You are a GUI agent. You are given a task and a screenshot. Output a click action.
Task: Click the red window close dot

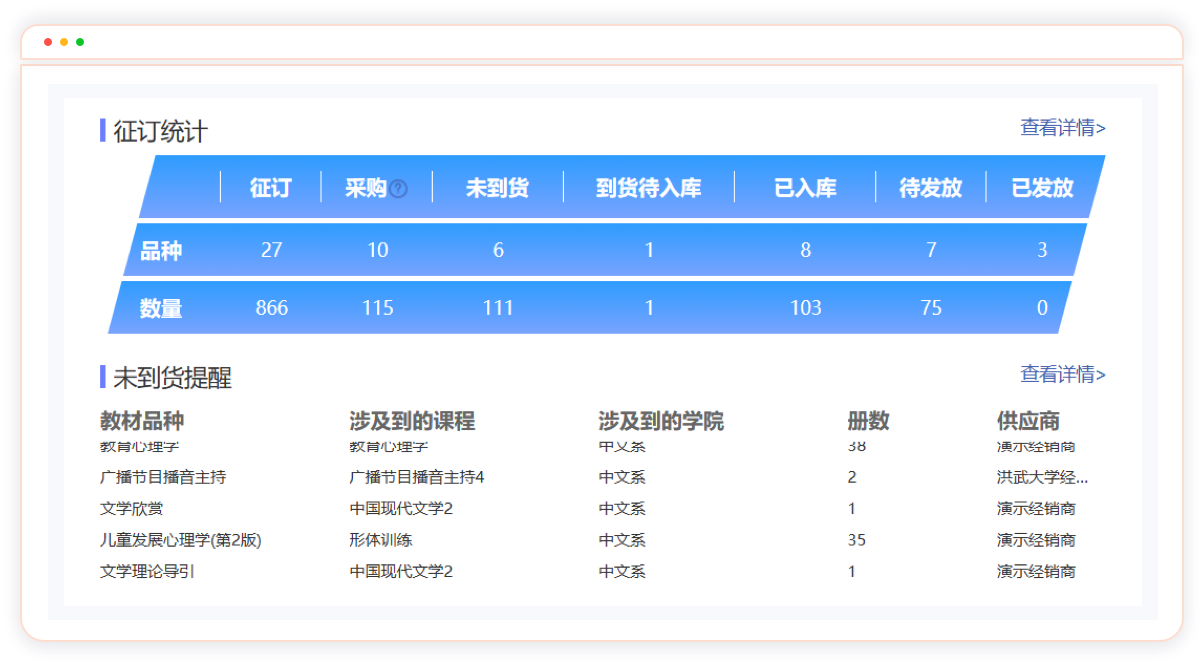point(48,42)
